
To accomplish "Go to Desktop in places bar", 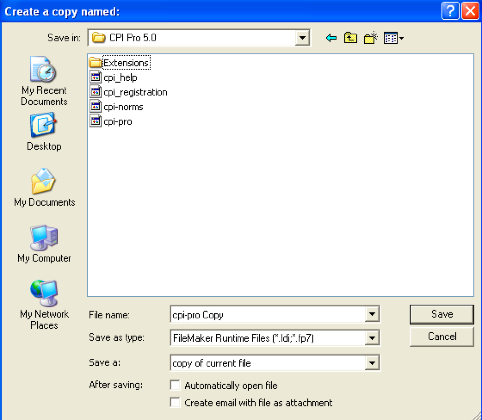I will pyautogui.click(x=44, y=132).
